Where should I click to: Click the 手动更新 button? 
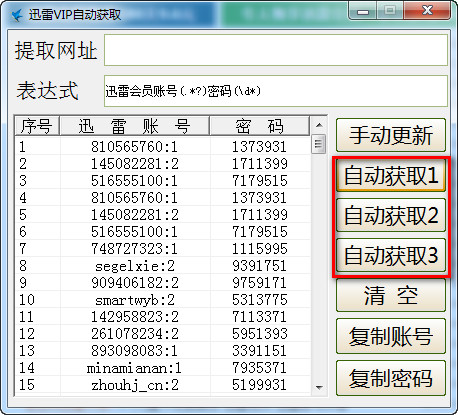[x=391, y=135]
